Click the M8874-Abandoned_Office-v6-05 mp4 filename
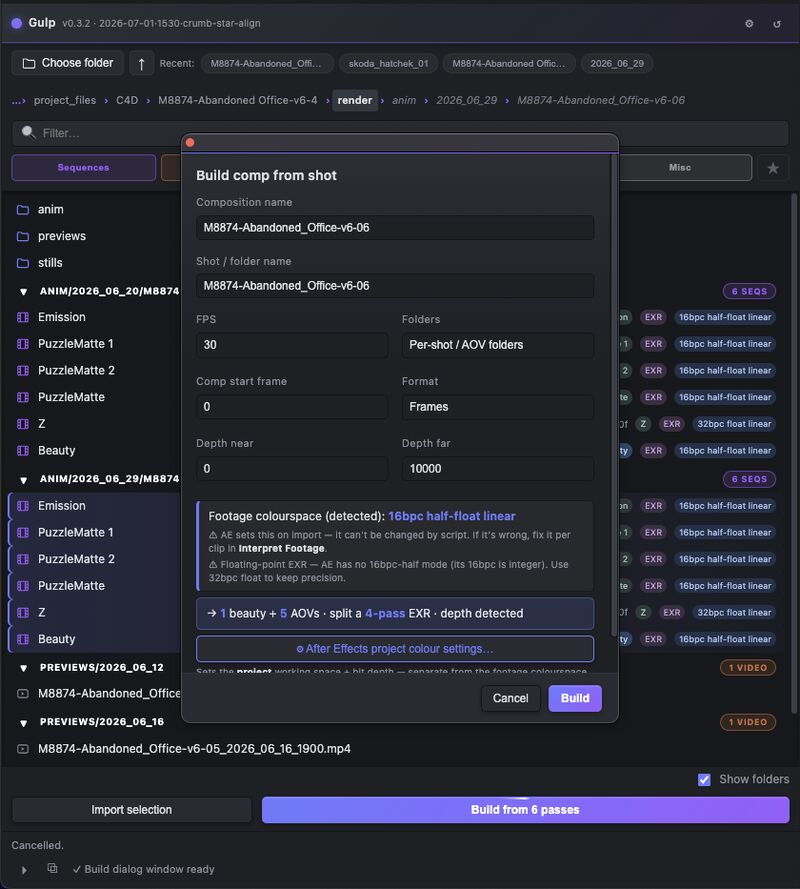The width and height of the screenshot is (800, 889). [x=194, y=748]
